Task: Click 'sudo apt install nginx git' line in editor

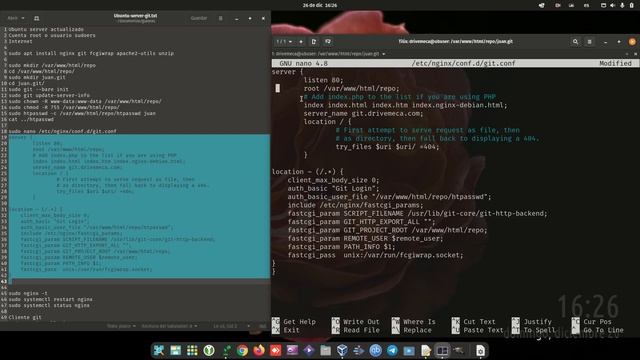Action: coord(91,53)
